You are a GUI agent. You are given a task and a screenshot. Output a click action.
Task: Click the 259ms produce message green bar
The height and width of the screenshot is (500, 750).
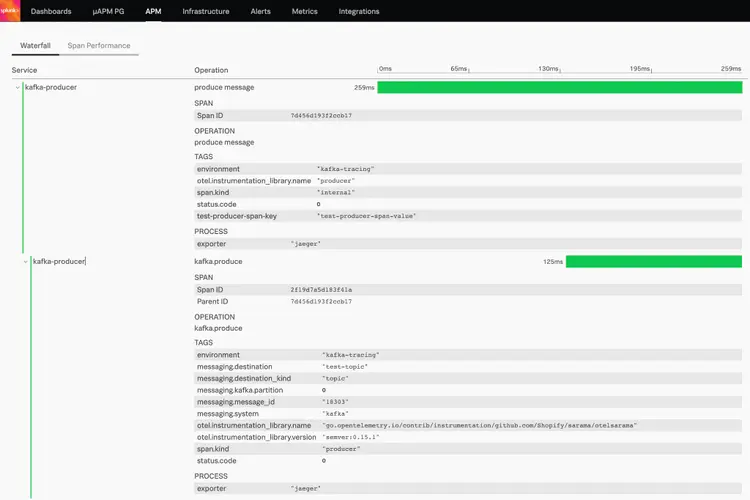559,88
